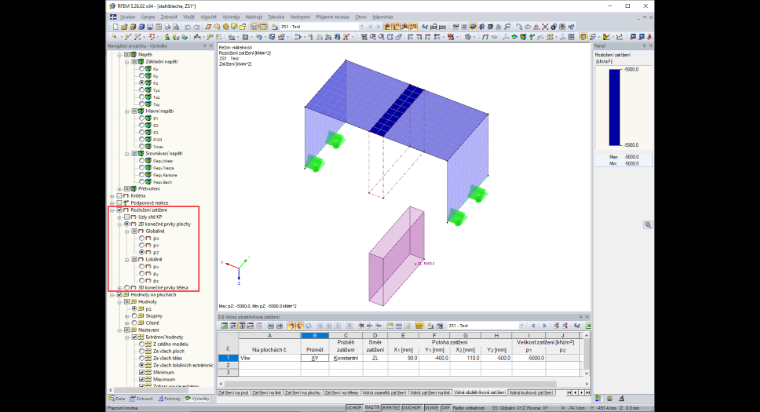Click the yellow highlighted icon in table toolbar
Viewport: 760px width, 412px height.
click(x=419, y=326)
